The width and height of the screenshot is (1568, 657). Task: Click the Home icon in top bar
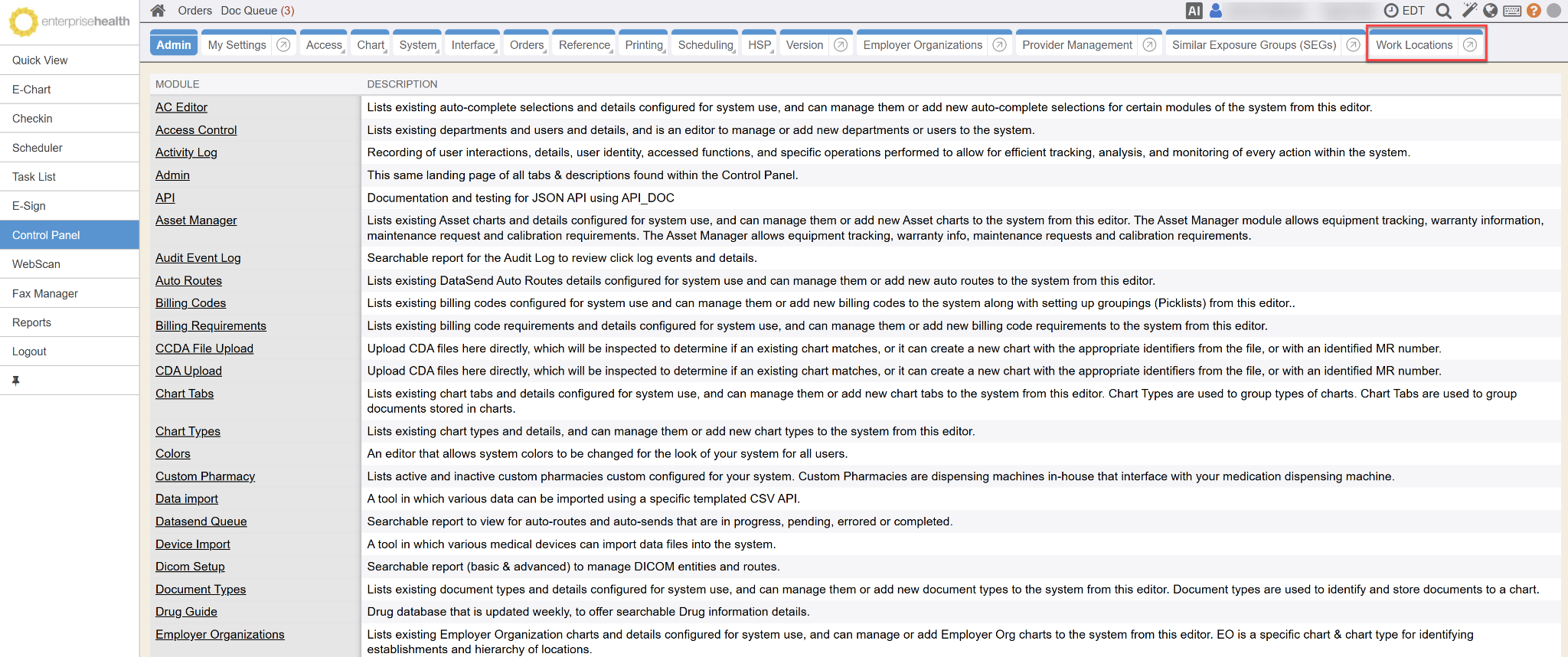[158, 11]
